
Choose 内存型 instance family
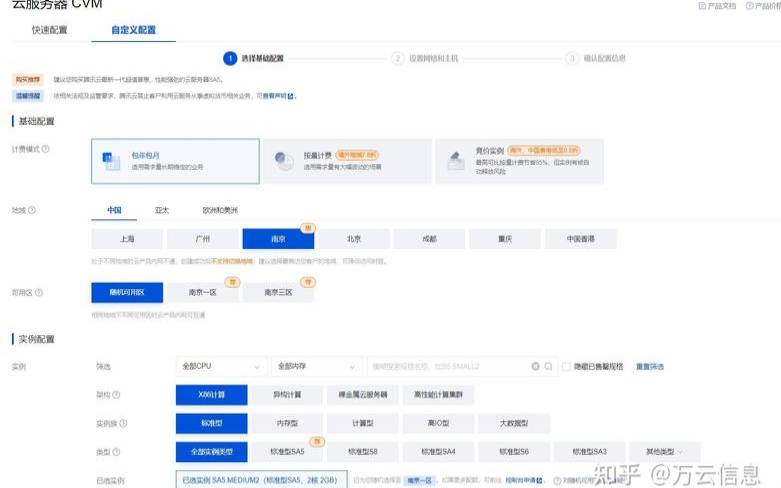(x=287, y=423)
